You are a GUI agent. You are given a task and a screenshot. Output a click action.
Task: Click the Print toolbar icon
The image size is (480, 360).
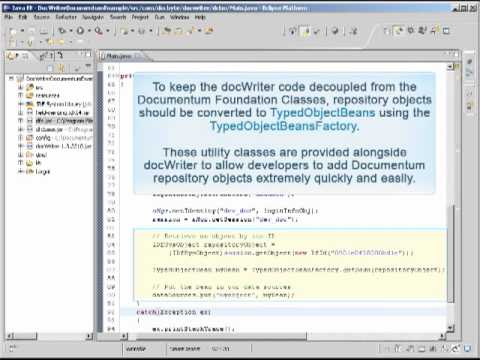[x=44, y=31]
